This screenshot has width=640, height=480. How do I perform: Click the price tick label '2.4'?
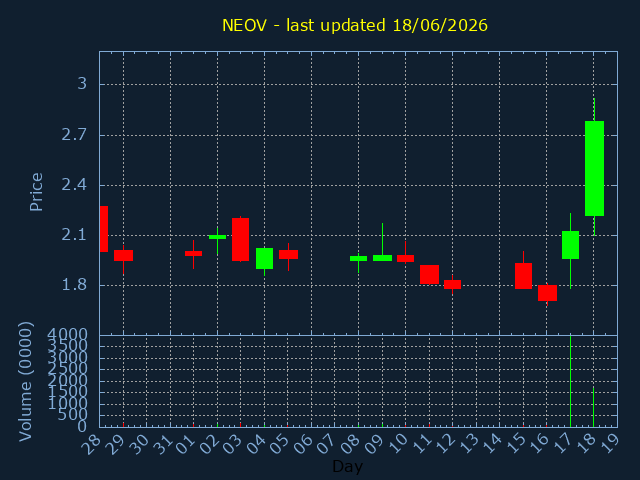click(x=74, y=185)
